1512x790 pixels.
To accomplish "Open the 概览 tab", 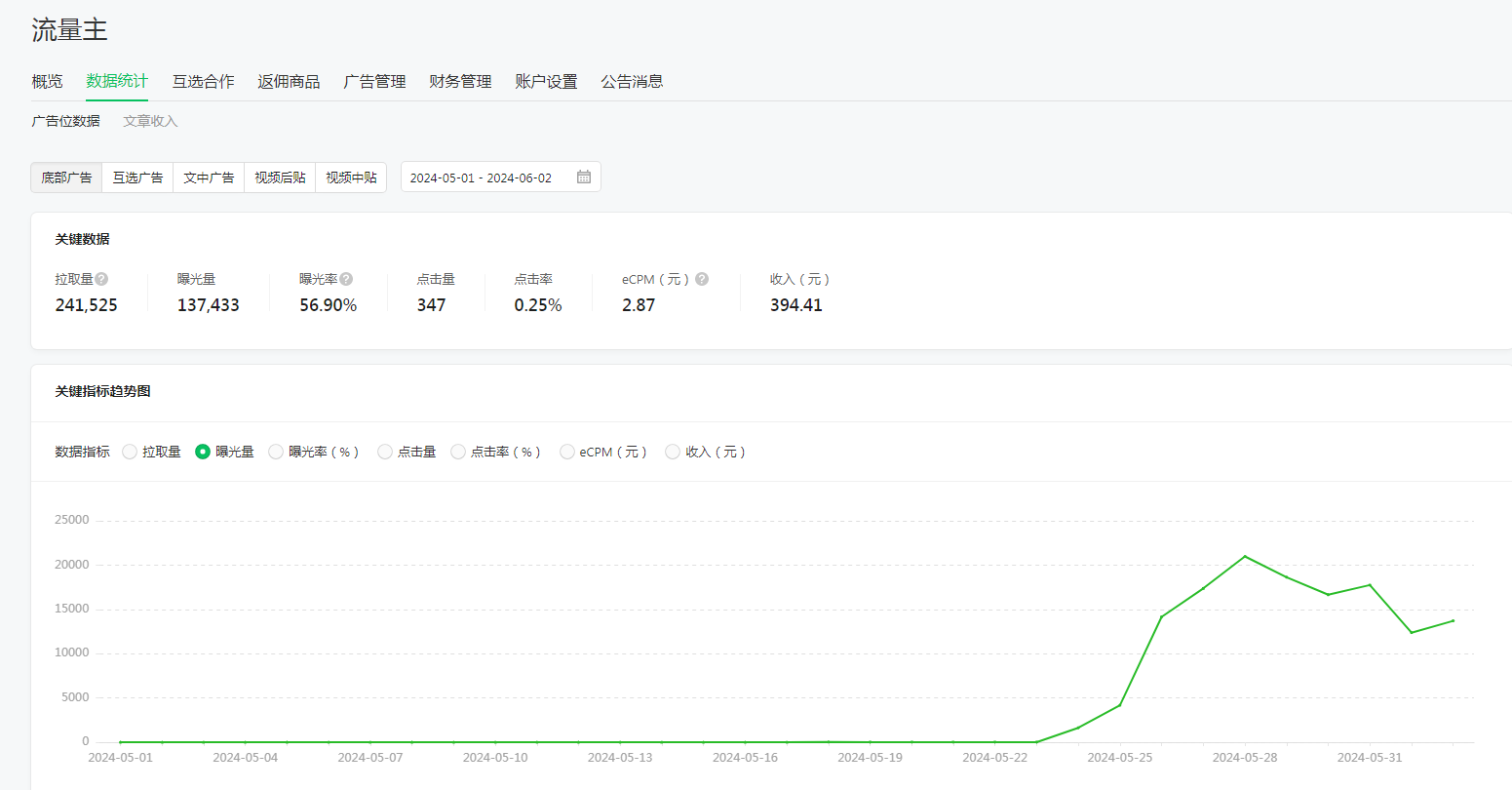I will click(x=47, y=81).
